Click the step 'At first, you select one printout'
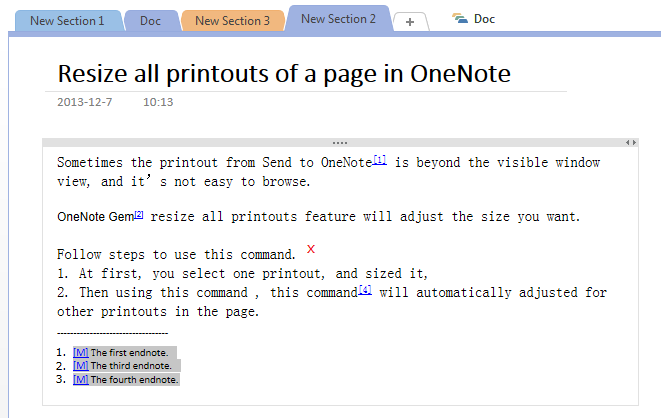The width and height of the screenshot is (661, 418). coord(243,273)
